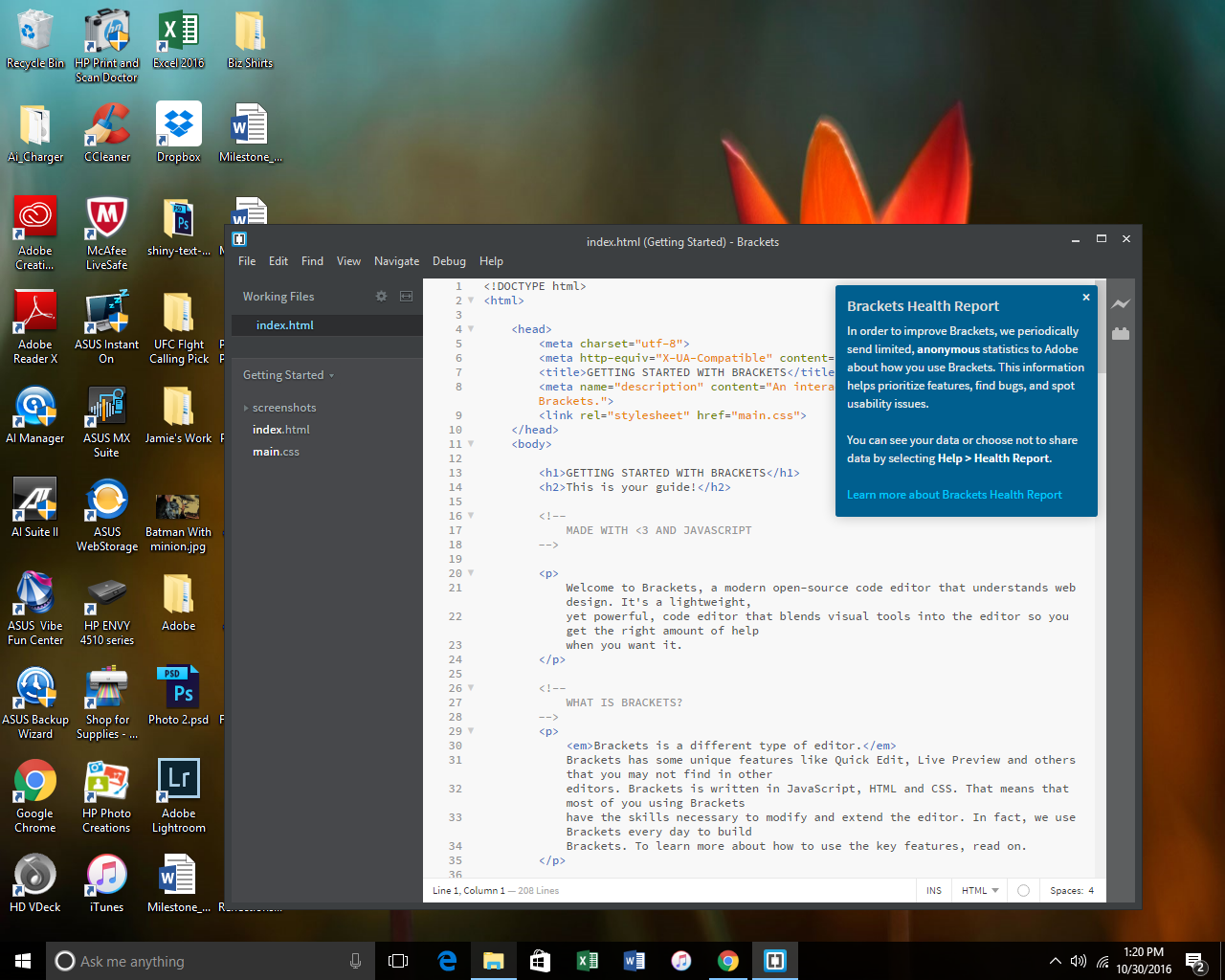Collapse the comment fold arrow on line 16
This screenshot has width=1225, height=980.
(471, 516)
